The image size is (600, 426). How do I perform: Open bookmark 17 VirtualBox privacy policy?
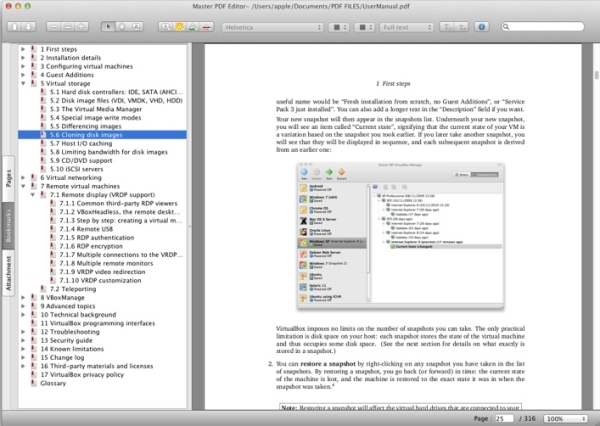point(82,375)
